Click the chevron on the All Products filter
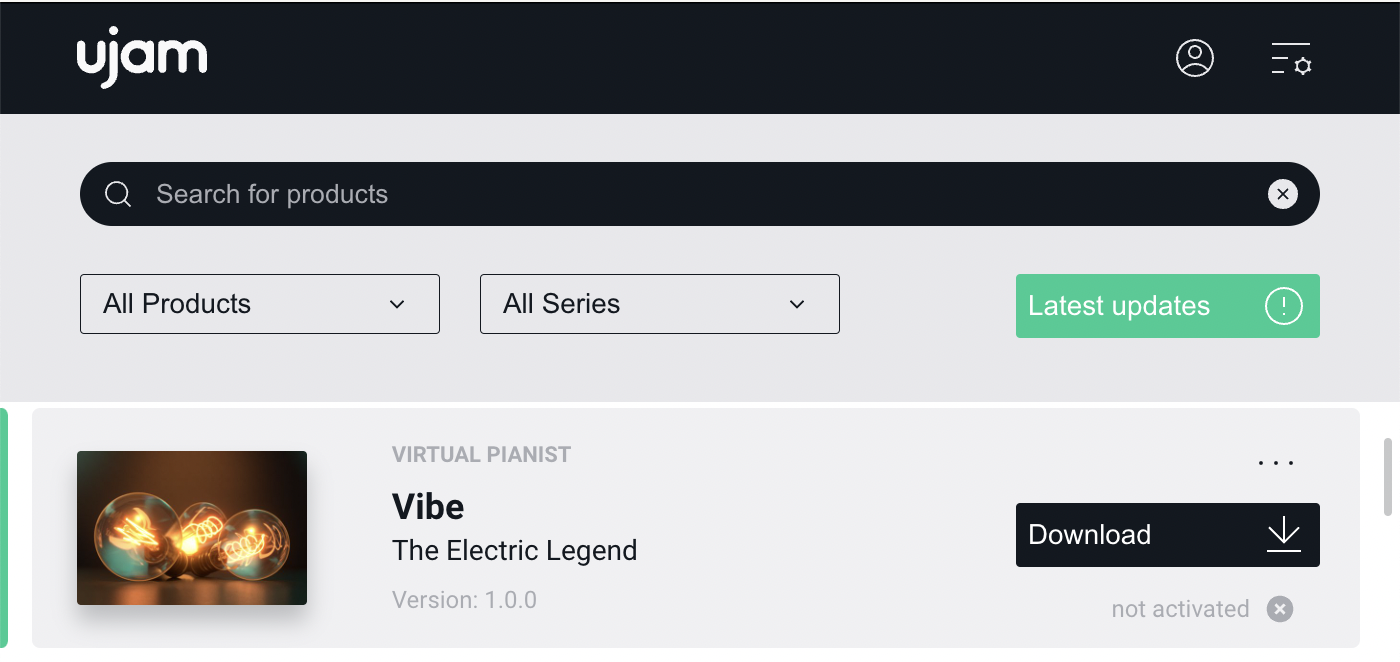The height and width of the screenshot is (662, 1400). [x=396, y=304]
